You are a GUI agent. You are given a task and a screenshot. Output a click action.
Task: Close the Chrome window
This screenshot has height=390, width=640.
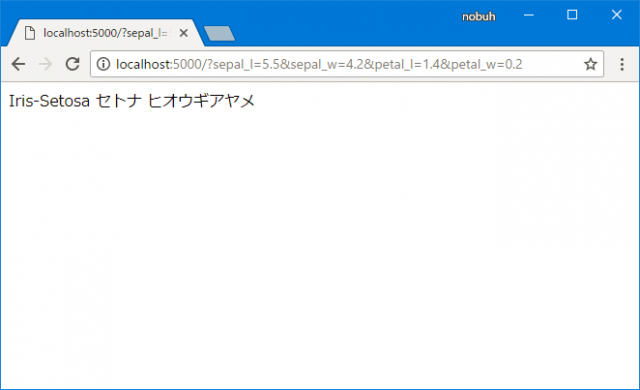point(616,15)
